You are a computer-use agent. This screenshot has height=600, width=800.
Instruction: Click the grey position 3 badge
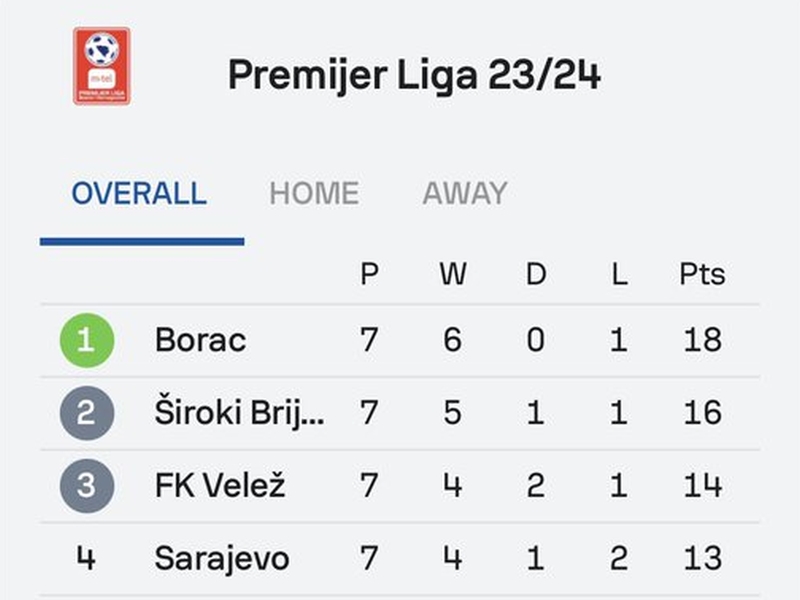87,485
